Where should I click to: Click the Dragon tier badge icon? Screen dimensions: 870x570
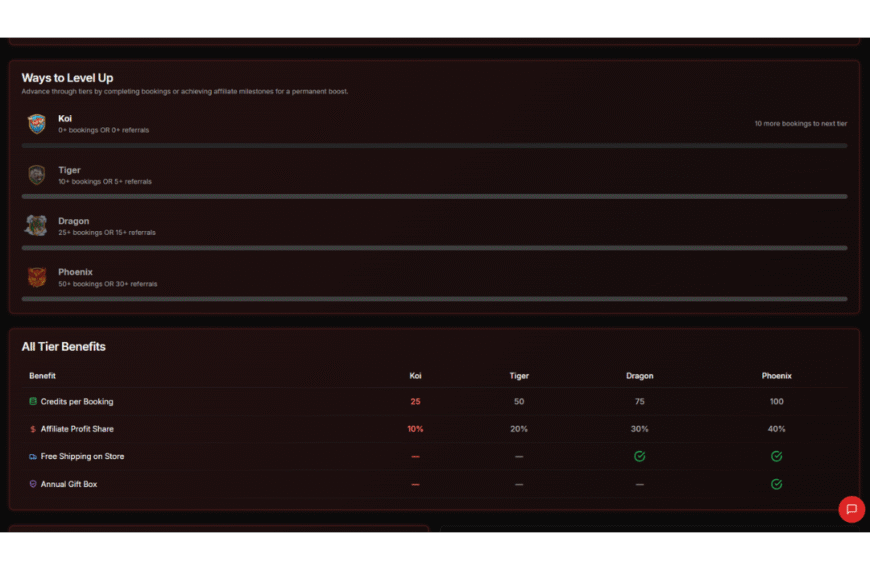click(37, 226)
